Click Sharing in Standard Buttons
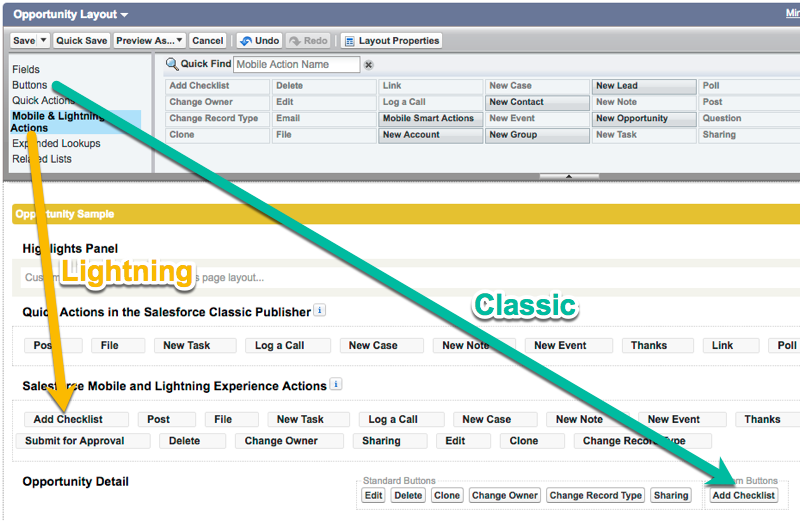The height and width of the screenshot is (521, 800). pos(671,495)
